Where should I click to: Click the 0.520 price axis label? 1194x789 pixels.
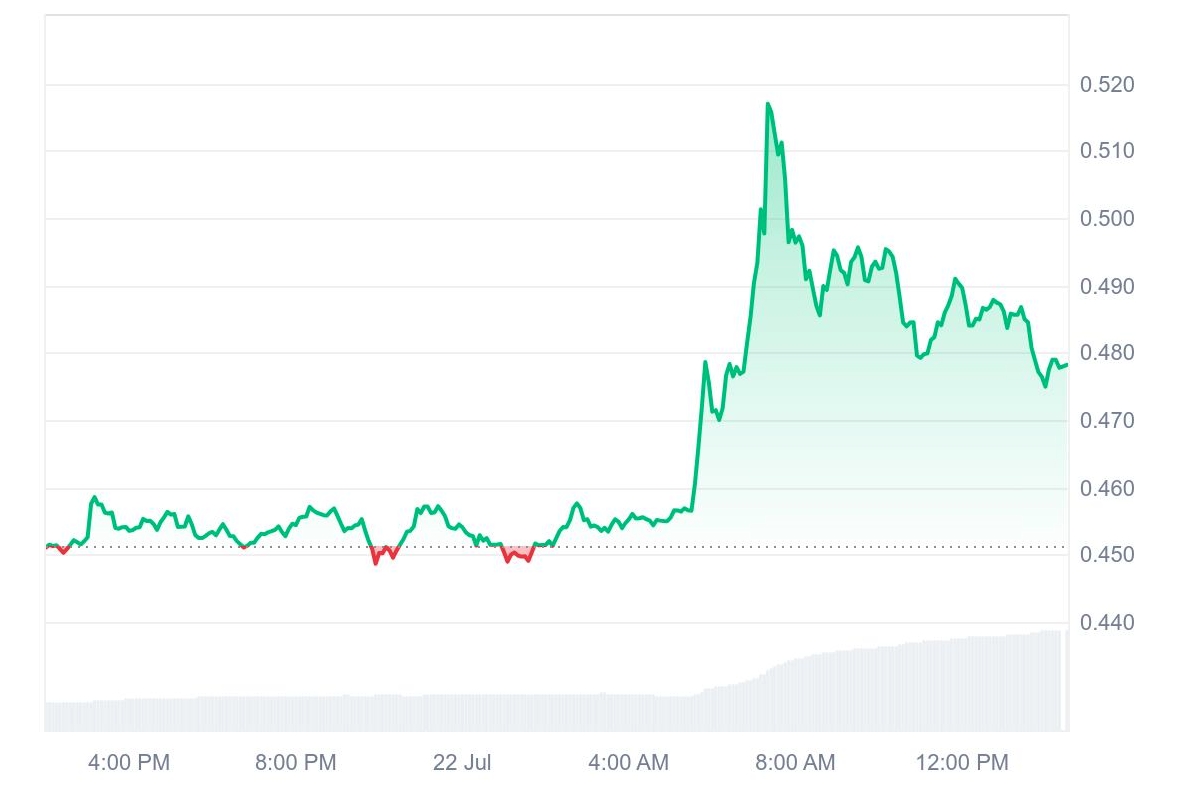1107,85
